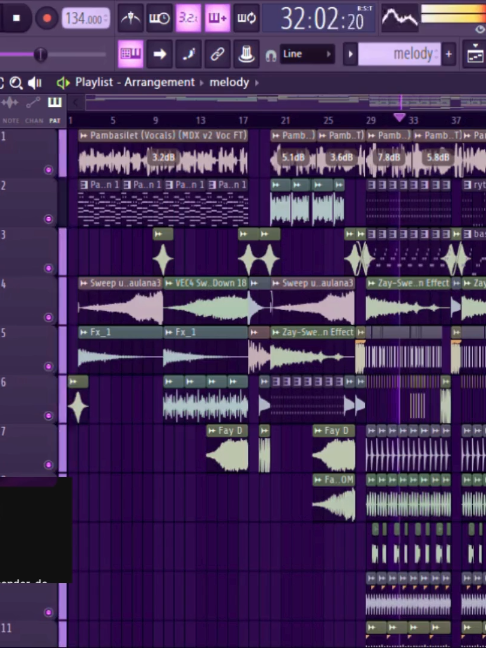Click the playlist scroll-left arrow

[75, 102]
